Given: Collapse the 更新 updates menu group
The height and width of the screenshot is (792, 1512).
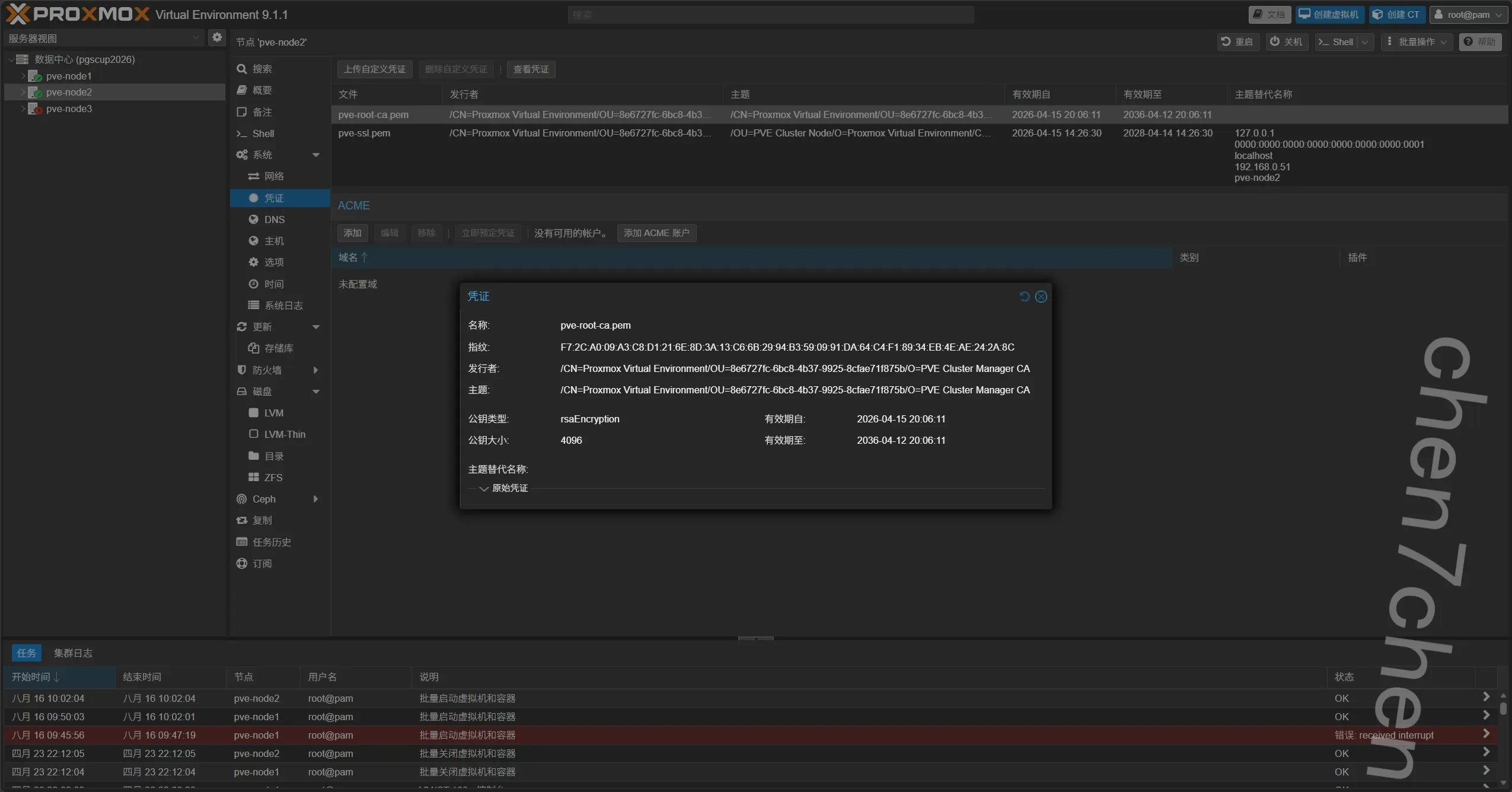Looking at the screenshot, I should (x=316, y=327).
